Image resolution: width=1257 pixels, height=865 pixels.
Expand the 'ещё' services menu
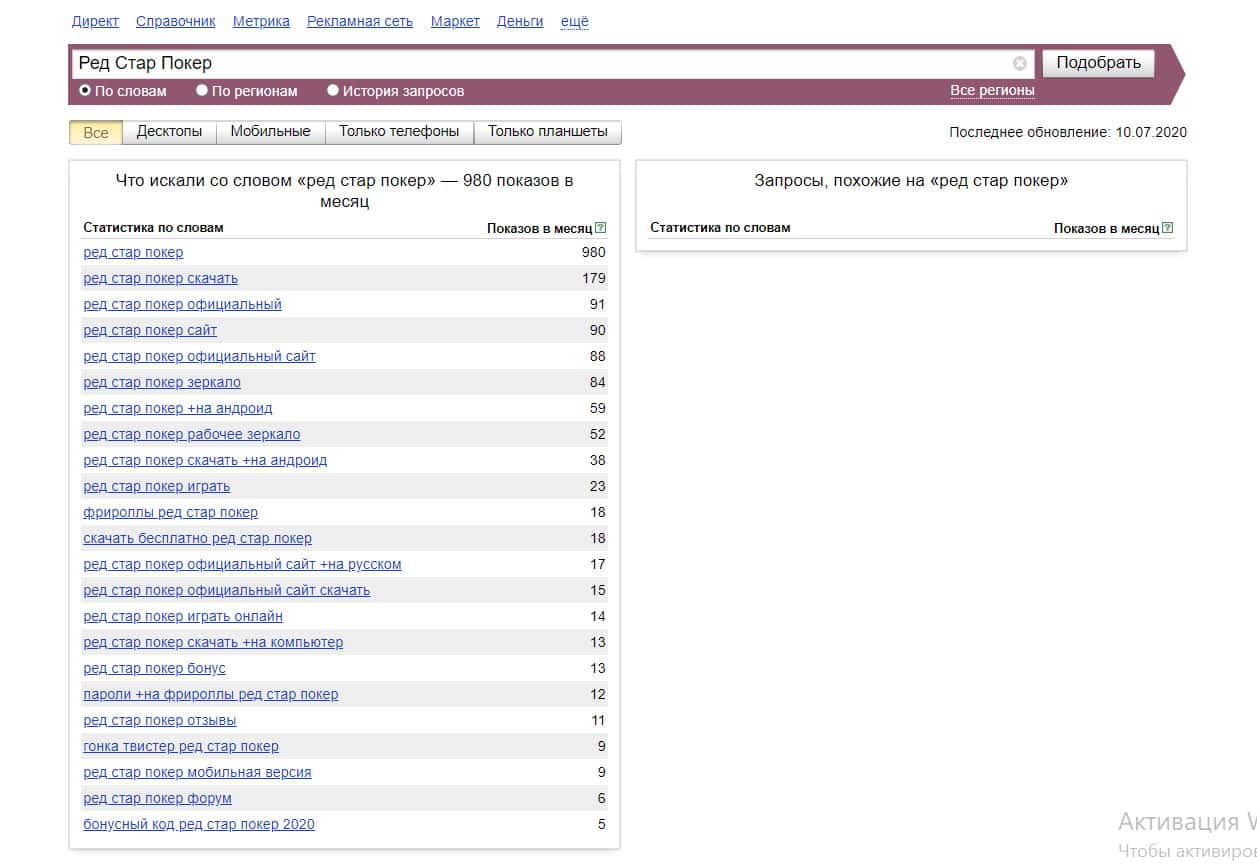click(574, 21)
